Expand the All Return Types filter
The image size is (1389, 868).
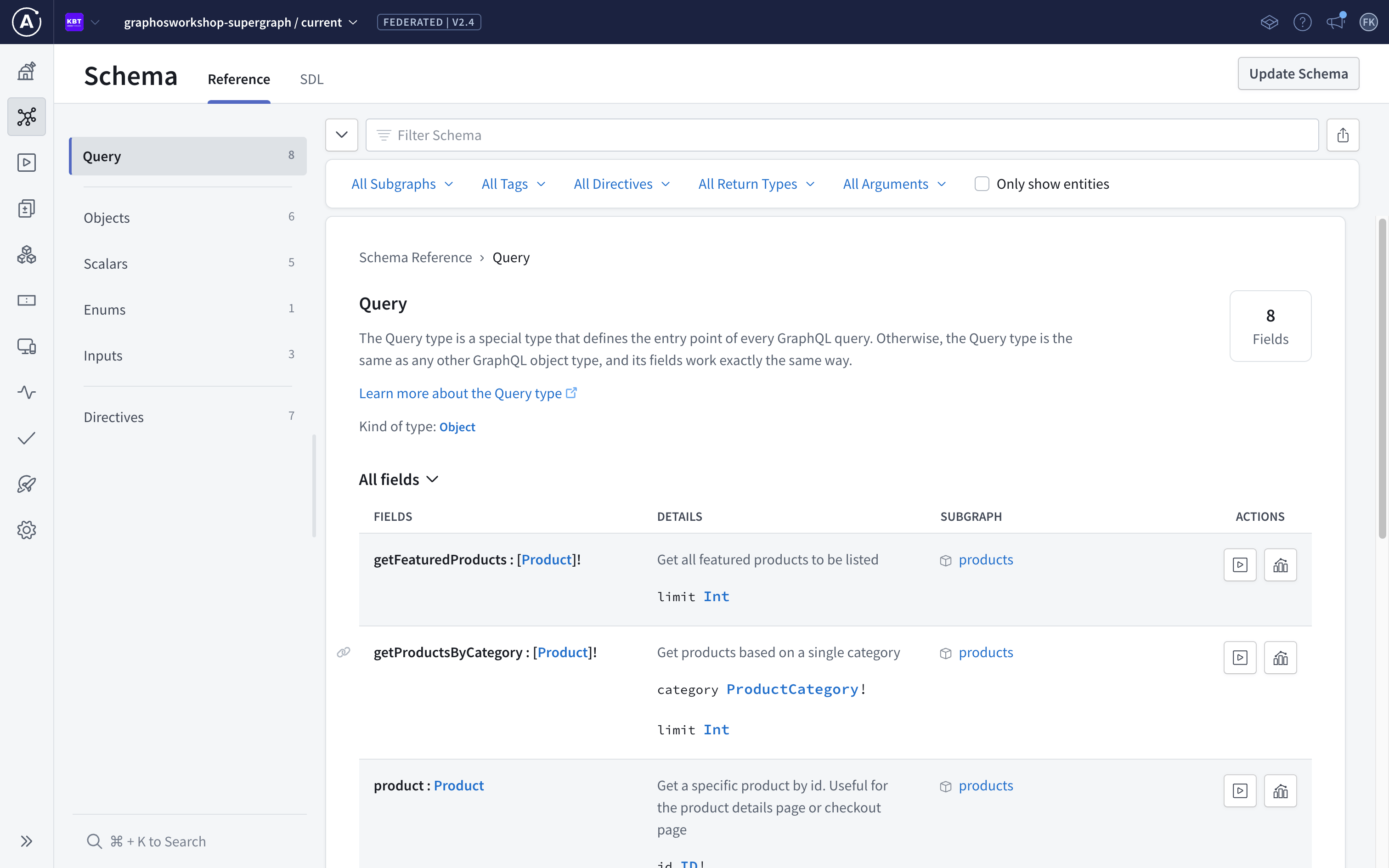click(755, 183)
